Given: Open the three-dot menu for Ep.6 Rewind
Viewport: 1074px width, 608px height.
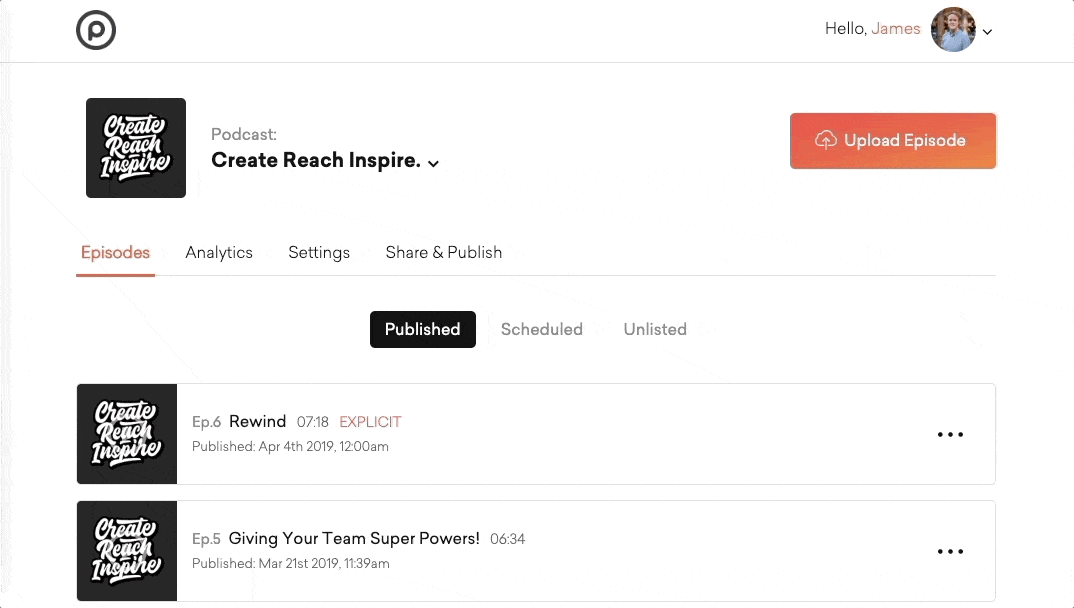Looking at the screenshot, I should pyautogui.click(x=950, y=434).
